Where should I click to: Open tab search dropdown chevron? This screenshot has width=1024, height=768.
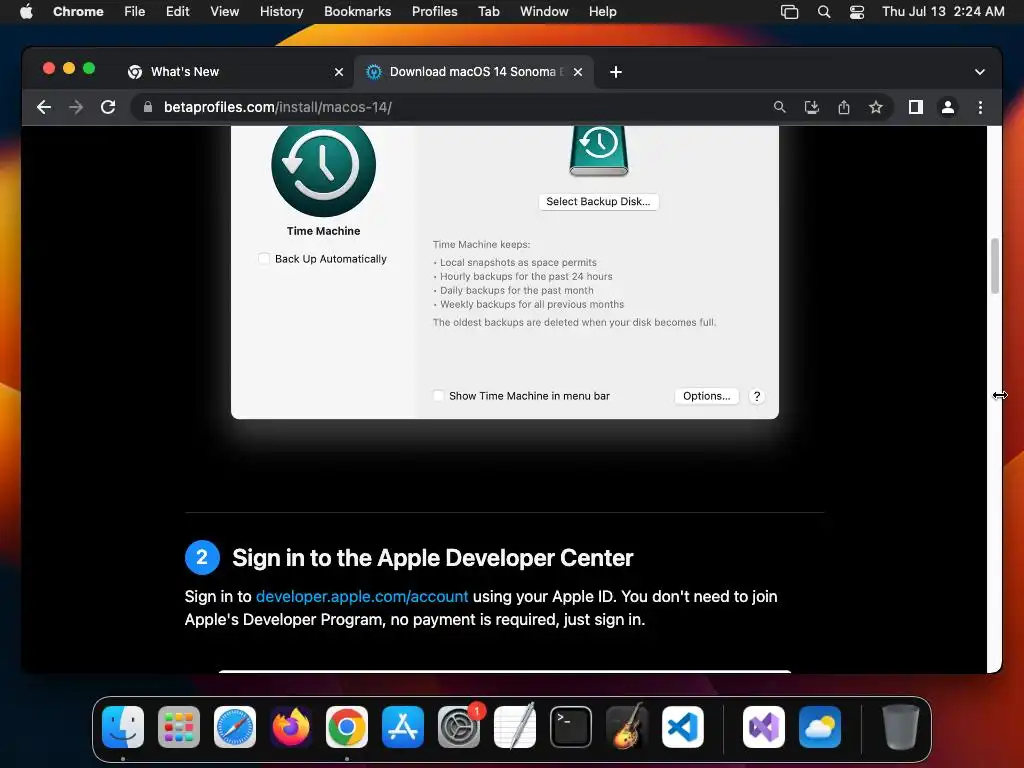(x=980, y=72)
